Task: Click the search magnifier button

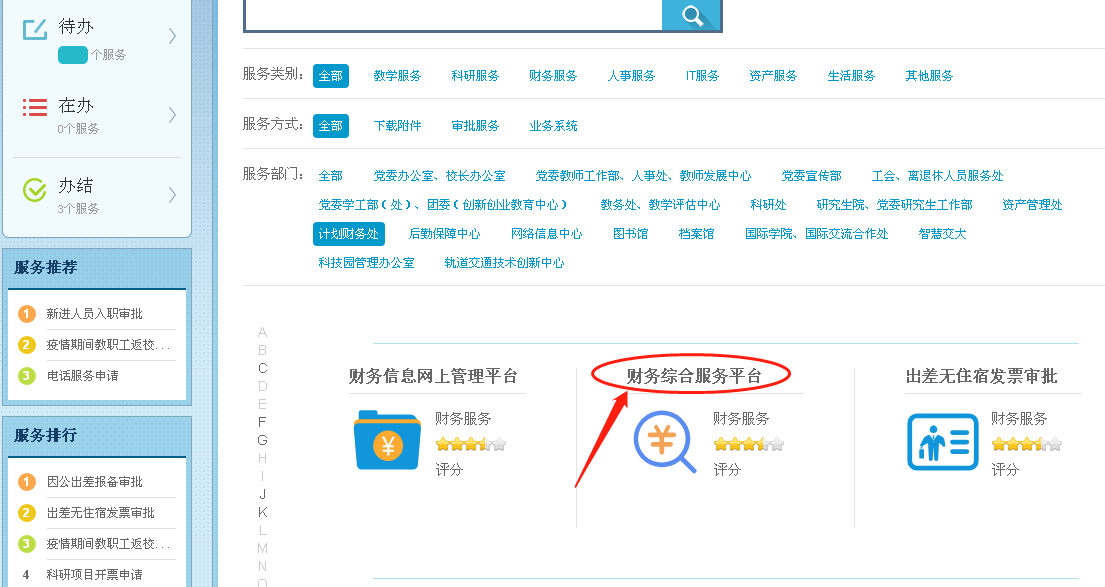Action: (x=692, y=16)
